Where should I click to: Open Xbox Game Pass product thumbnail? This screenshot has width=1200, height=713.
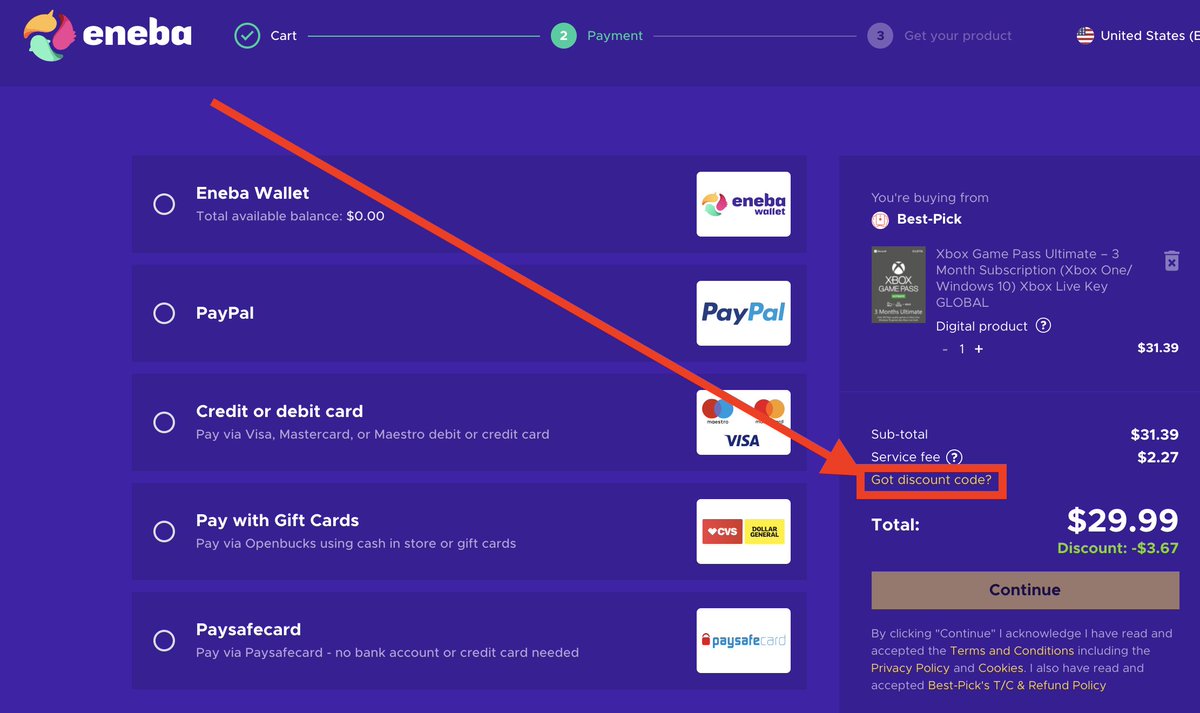click(898, 285)
